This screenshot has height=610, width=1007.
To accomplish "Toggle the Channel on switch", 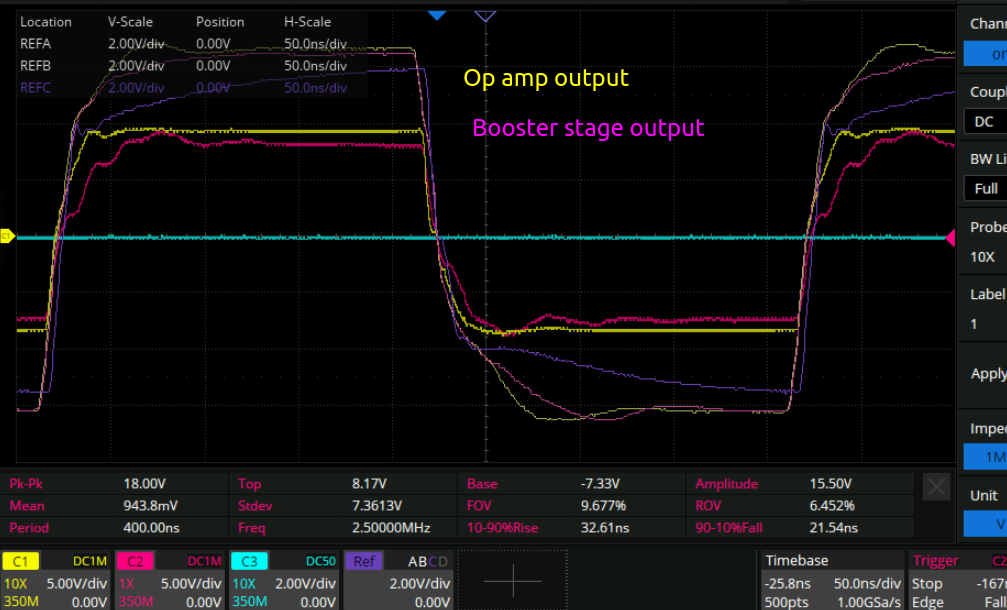I will click(987, 54).
